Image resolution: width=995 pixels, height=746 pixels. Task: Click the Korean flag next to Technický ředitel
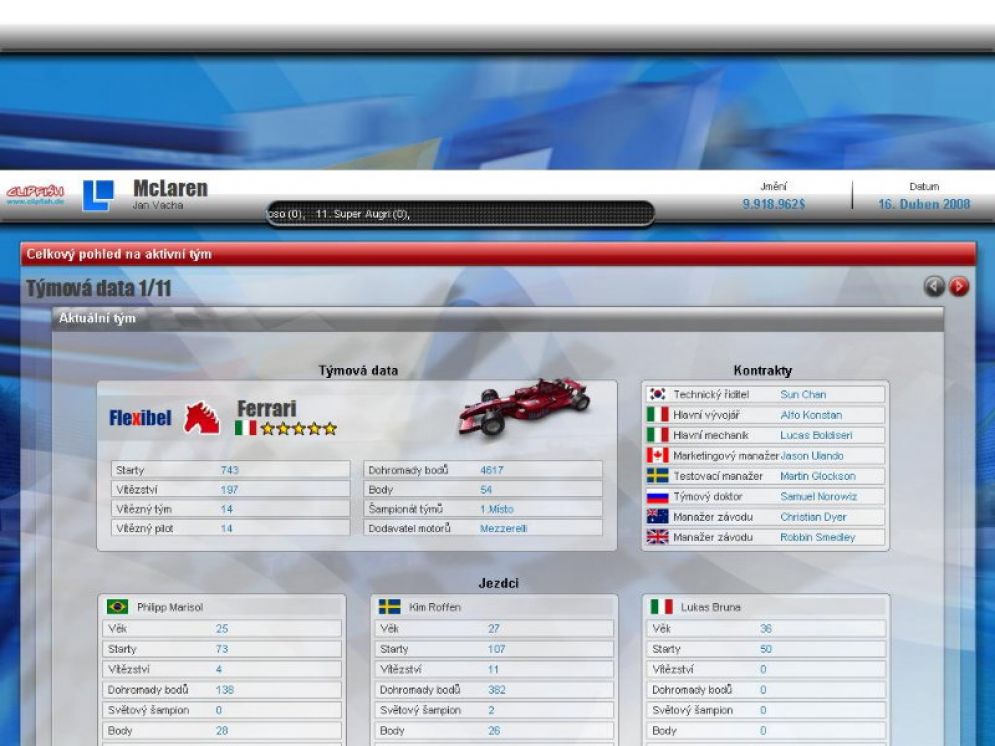[657, 394]
